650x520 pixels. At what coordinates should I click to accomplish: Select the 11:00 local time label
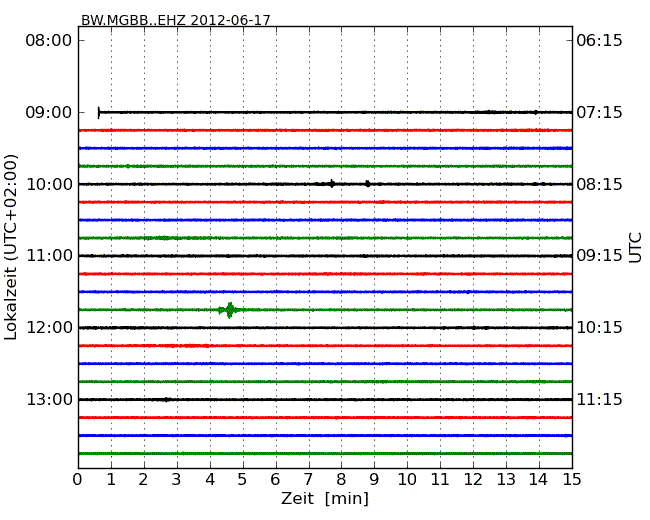click(x=49, y=256)
